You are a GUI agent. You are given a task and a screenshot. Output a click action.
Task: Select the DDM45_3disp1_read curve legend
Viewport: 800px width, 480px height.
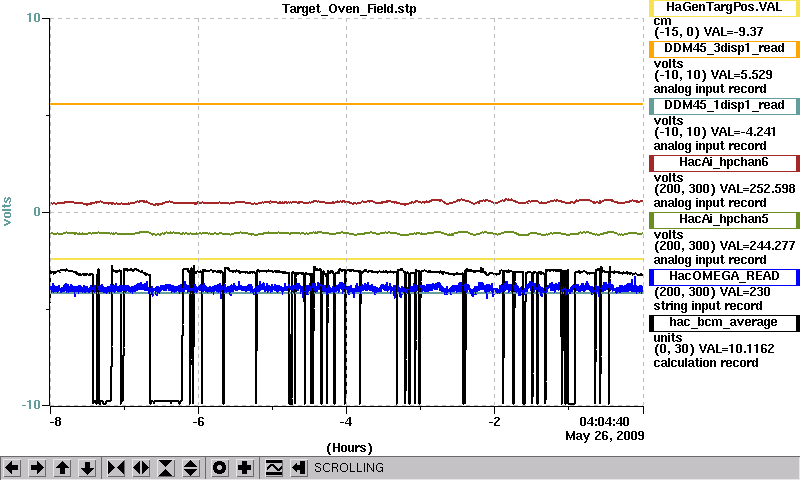(x=724, y=48)
